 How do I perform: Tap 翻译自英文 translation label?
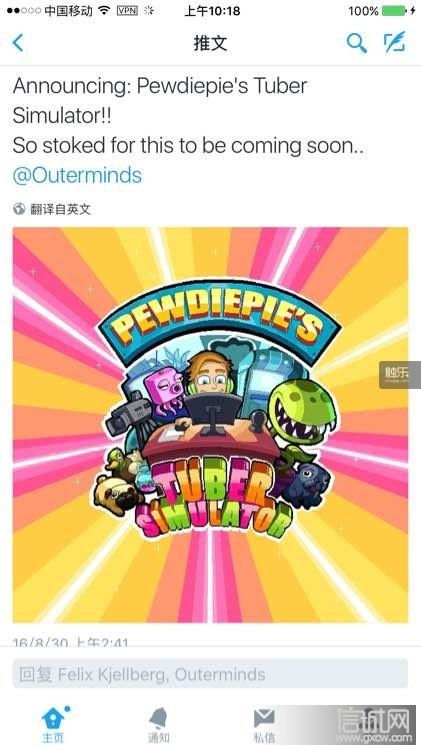click(60, 209)
